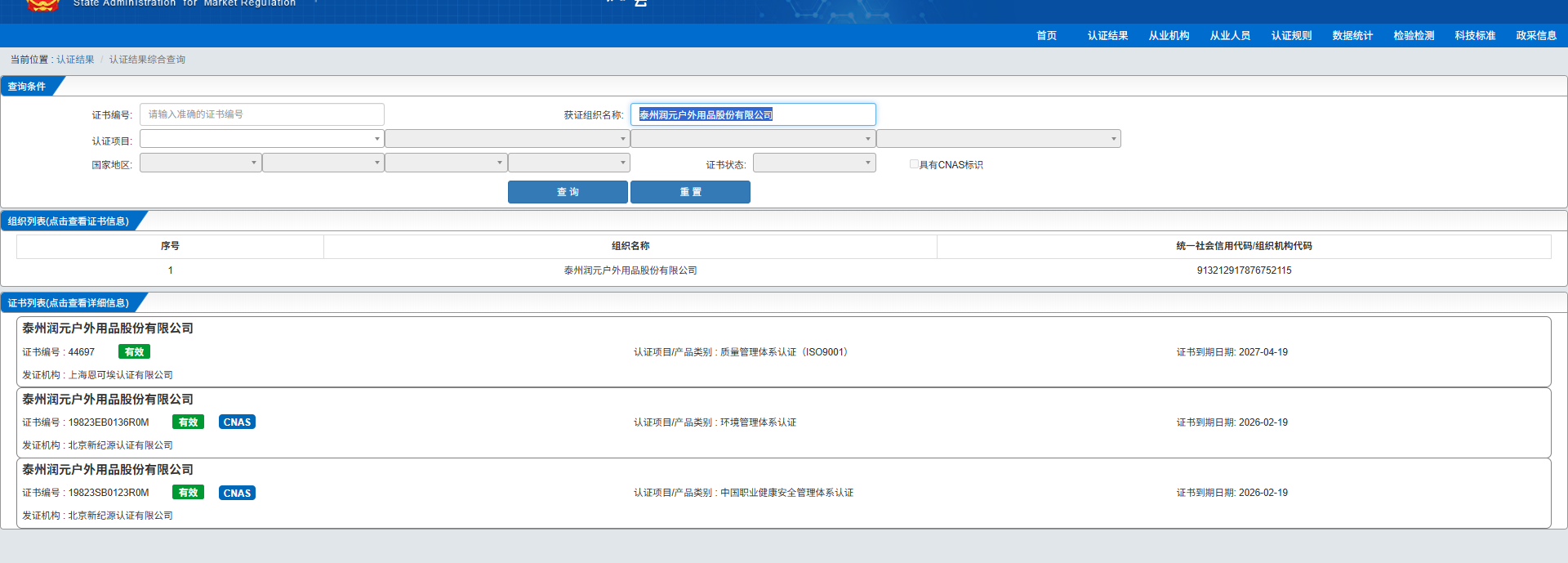Image resolution: width=1568 pixels, height=563 pixels.
Task: Click the 获证组织名称 input field
Action: (x=753, y=114)
